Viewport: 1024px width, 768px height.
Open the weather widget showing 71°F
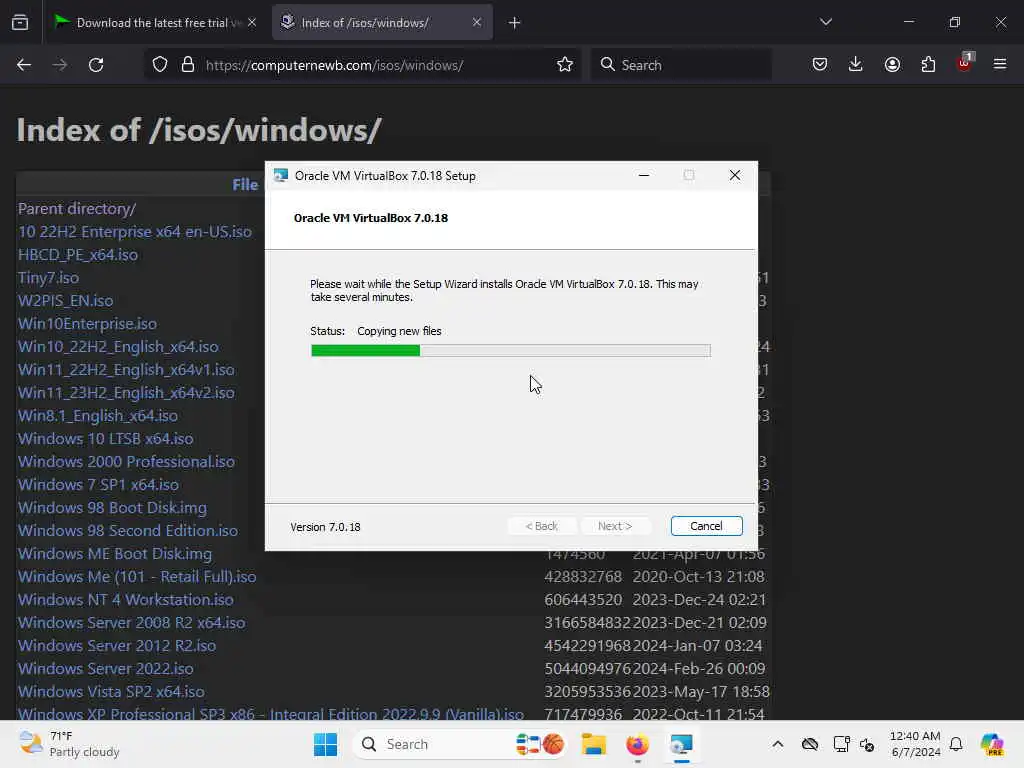(x=69, y=744)
